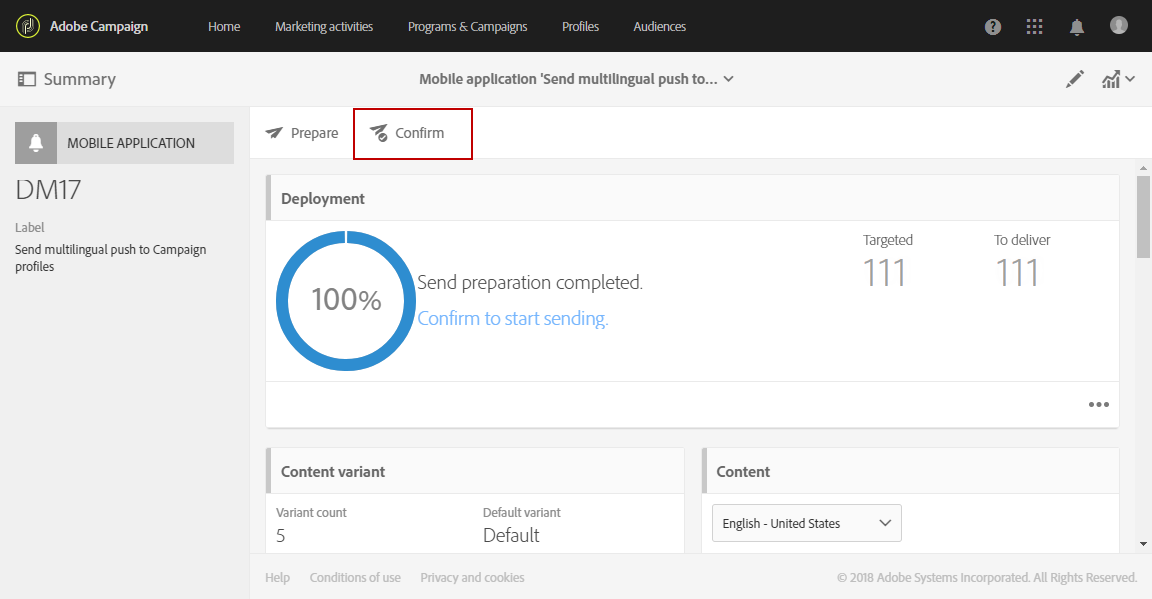
Task: Click the Deployment block header
Action: pyautogui.click(x=692, y=198)
